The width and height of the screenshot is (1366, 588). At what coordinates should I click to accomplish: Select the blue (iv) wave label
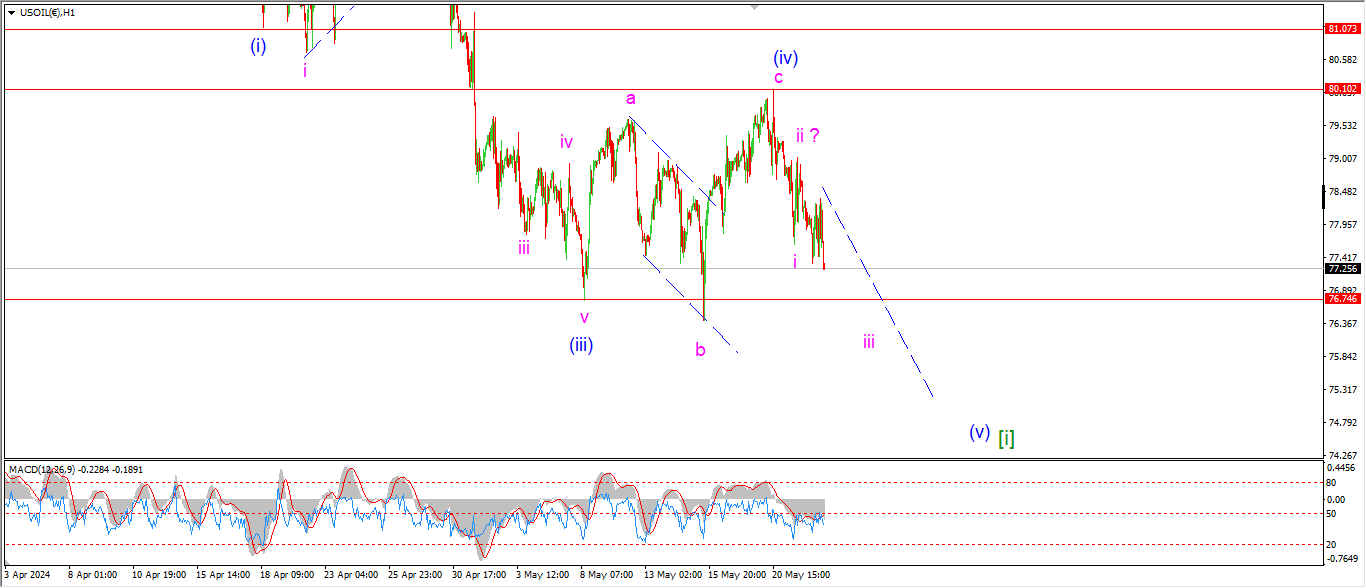pyautogui.click(x=783, y=58)
